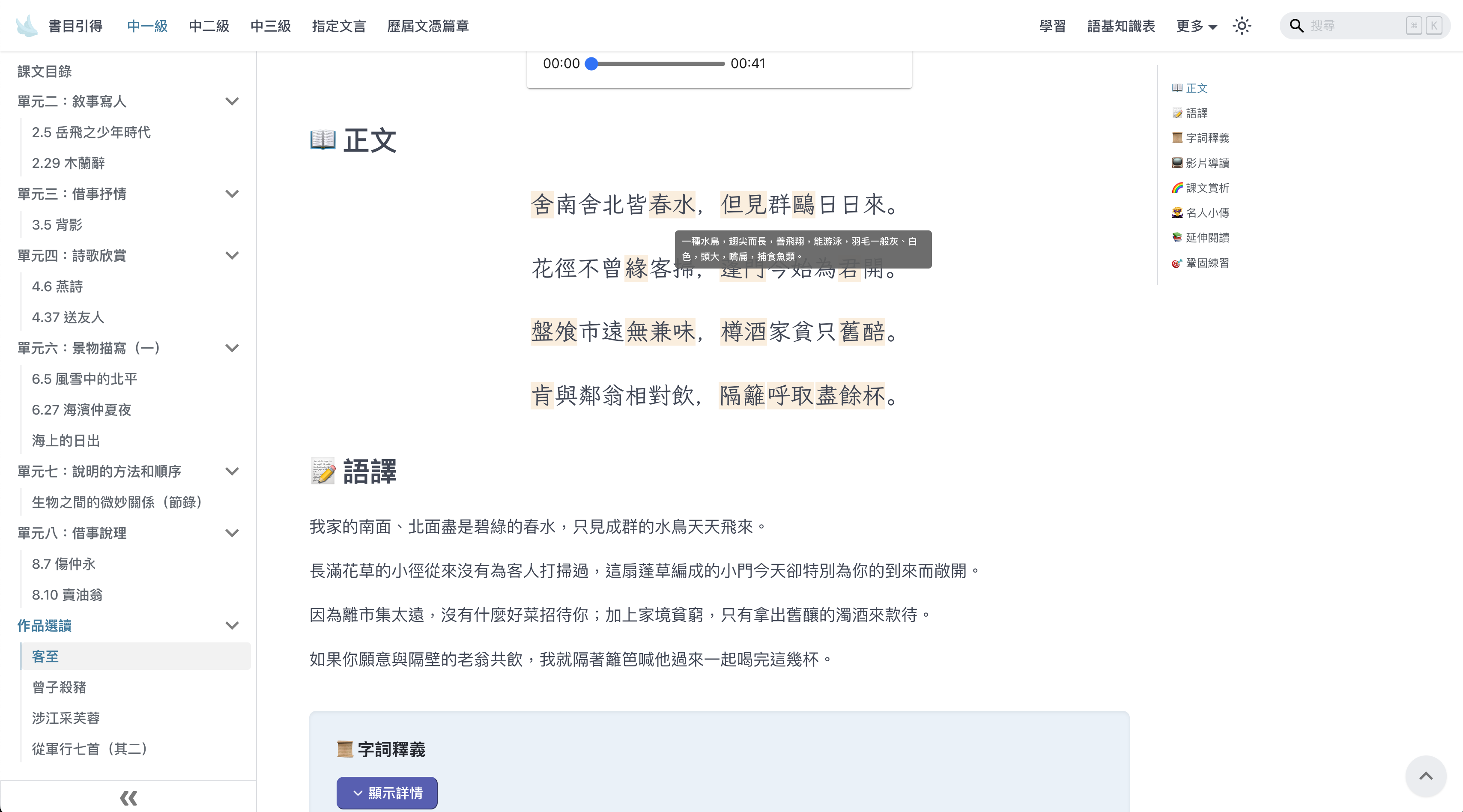1463x812 pixels.
Task: Open the 更多 dropdown menu
Action: 1196,26
